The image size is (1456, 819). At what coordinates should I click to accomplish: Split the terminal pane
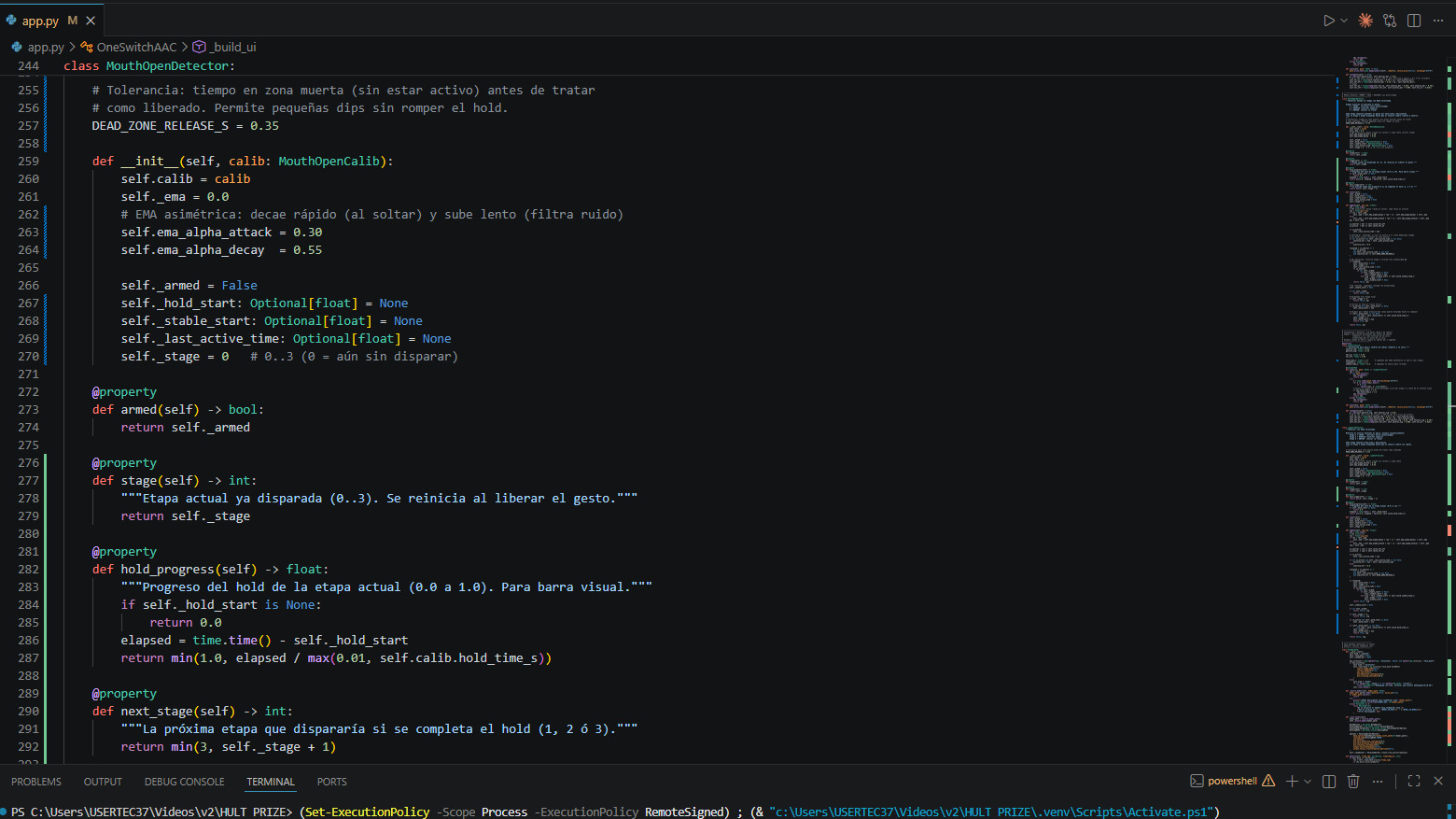[1329, 781]
